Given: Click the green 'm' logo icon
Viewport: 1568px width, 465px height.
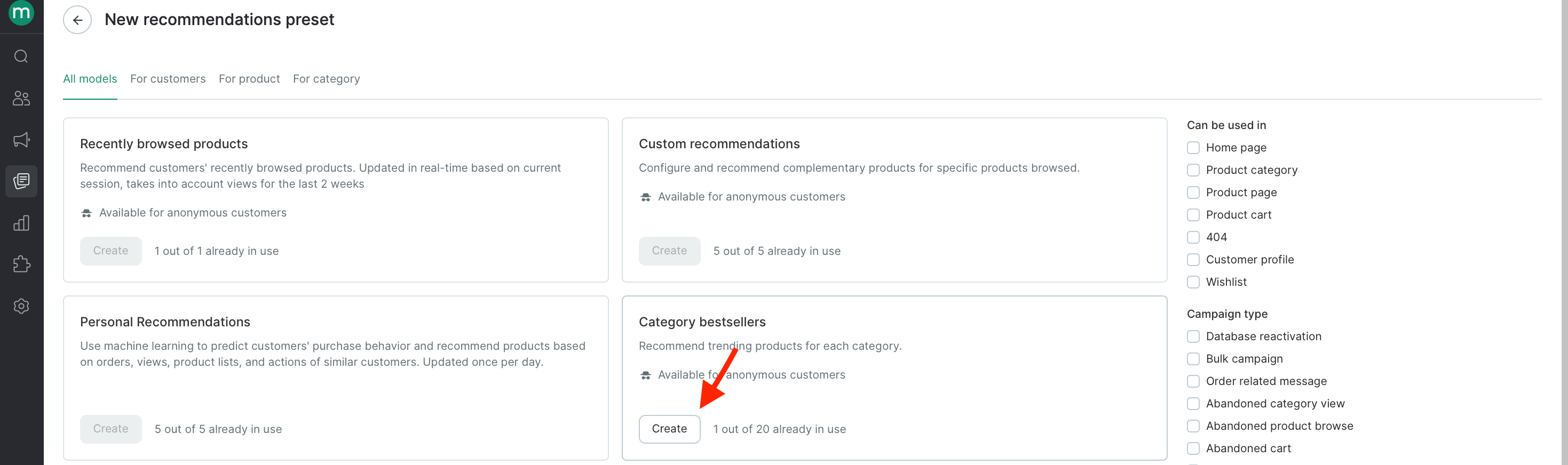Looking at the screenshot, I should point(21,12).
